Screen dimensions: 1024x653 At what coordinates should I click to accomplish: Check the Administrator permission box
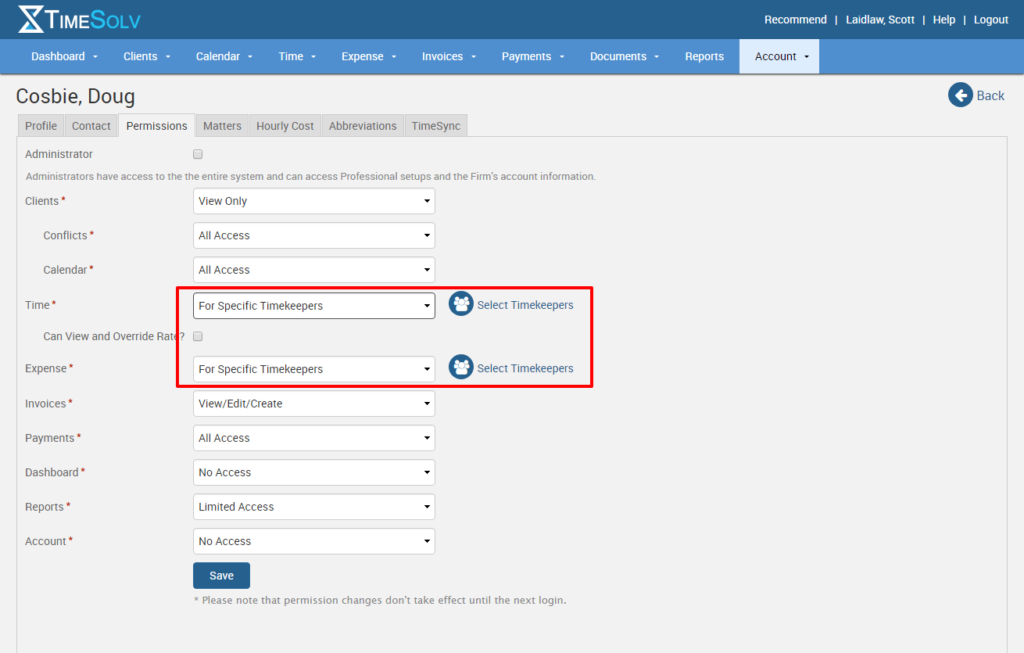pyautogui.click(x=197, y=154)
